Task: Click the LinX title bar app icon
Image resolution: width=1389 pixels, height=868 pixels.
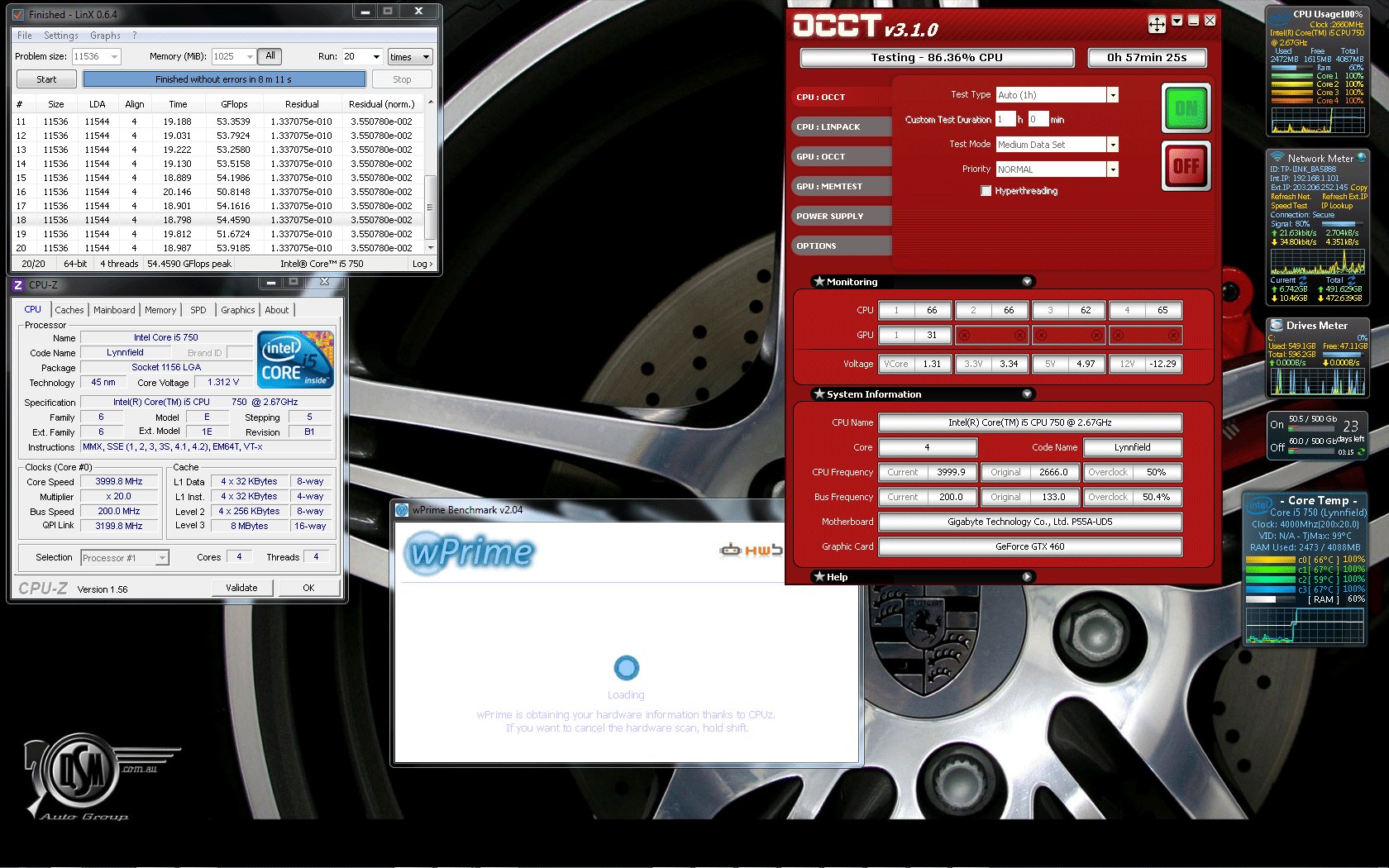Action: (x=18, y=14)
